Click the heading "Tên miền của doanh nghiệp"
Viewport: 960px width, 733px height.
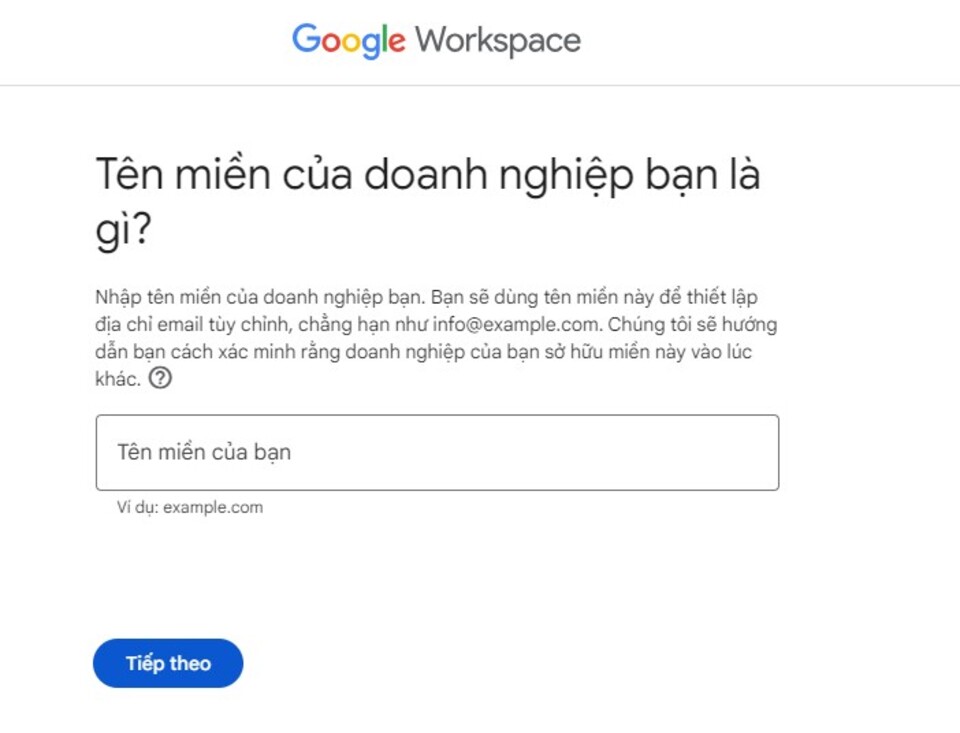pyautogui.click(x=427, y=175)
